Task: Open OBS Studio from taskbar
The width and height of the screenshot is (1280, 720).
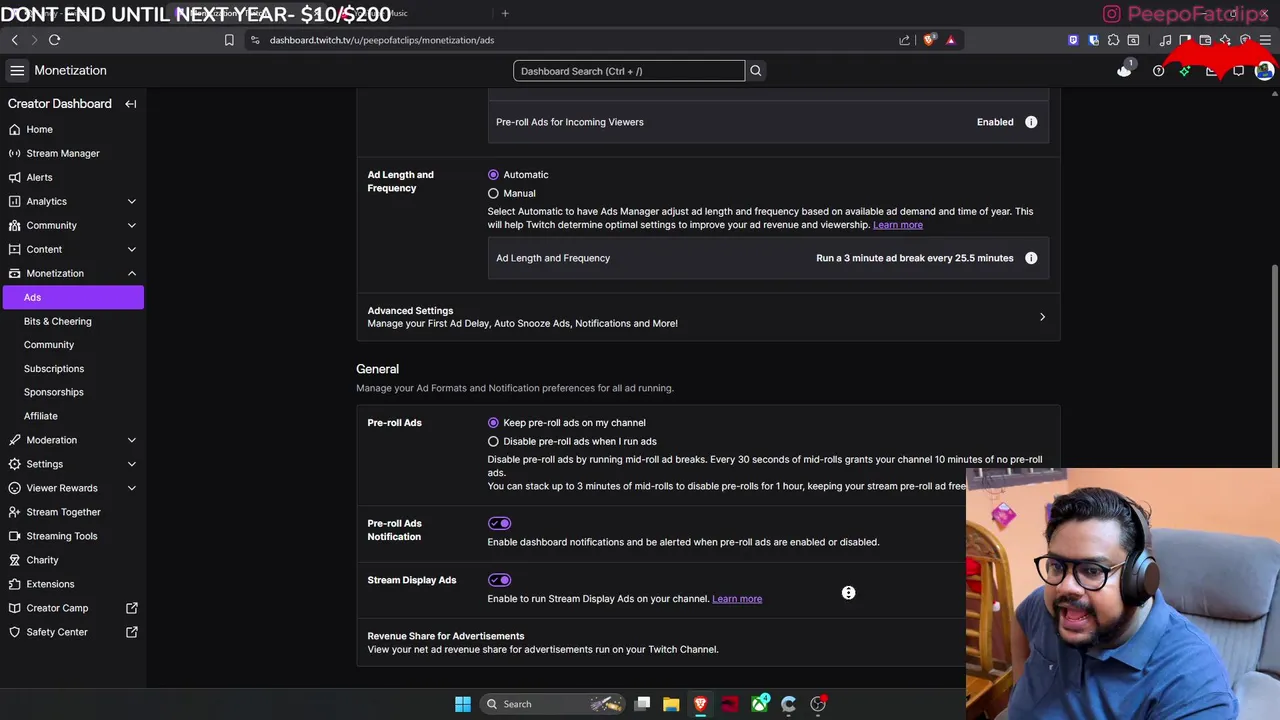Action: point(818,704)
